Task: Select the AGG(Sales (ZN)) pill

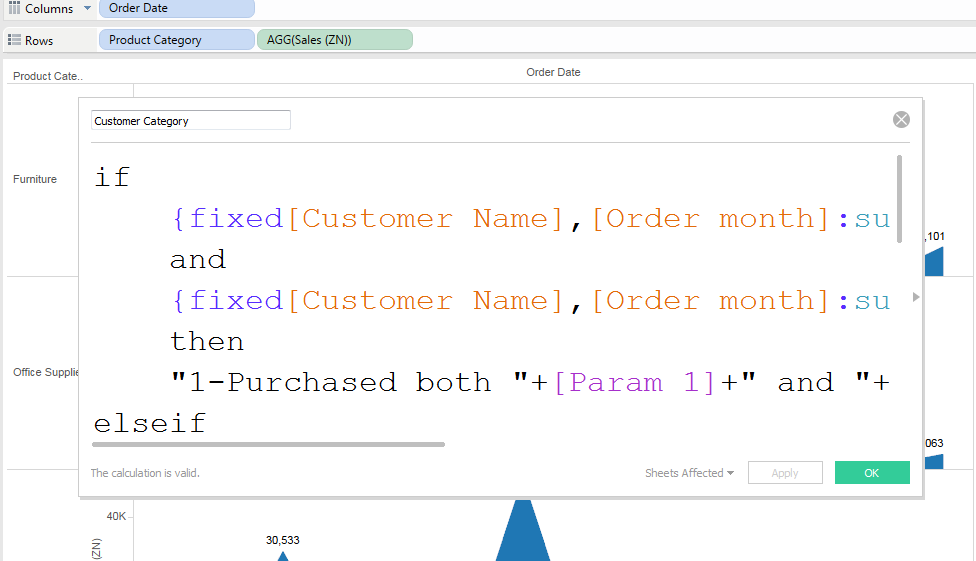Action: [x=334, y=40]
